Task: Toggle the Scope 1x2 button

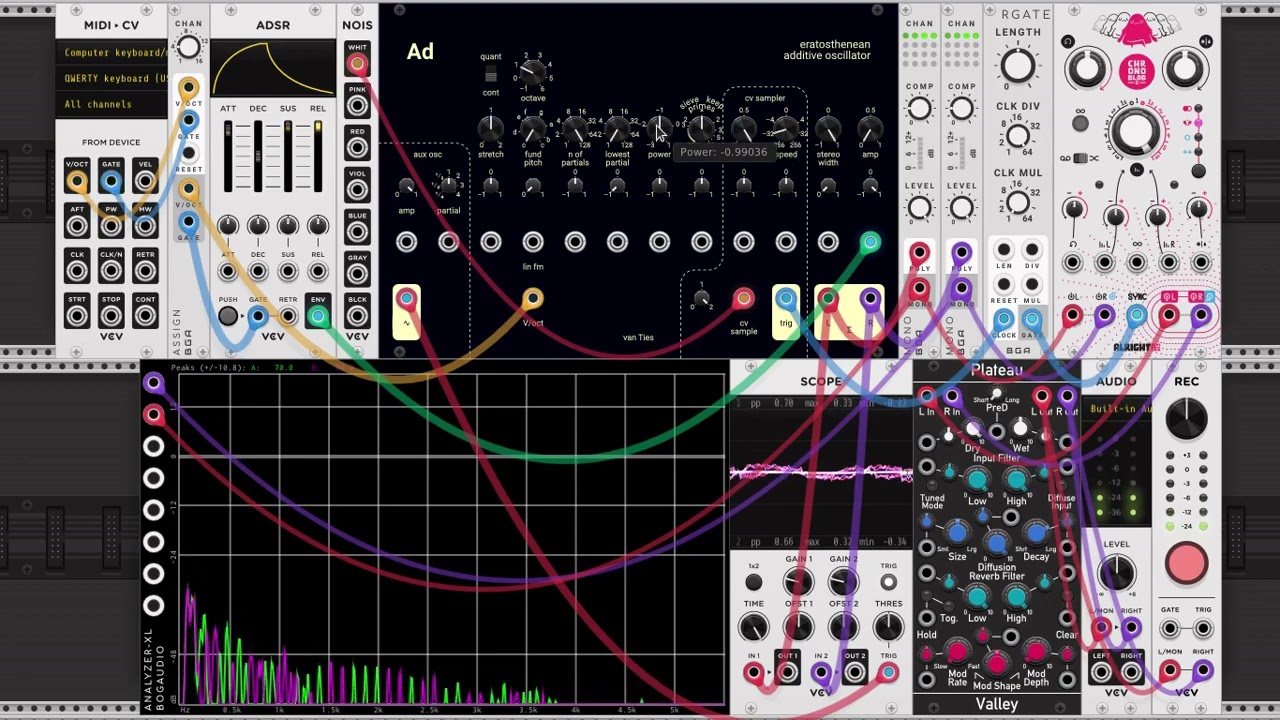Action: pyautogui.click(x=753, y=583)
